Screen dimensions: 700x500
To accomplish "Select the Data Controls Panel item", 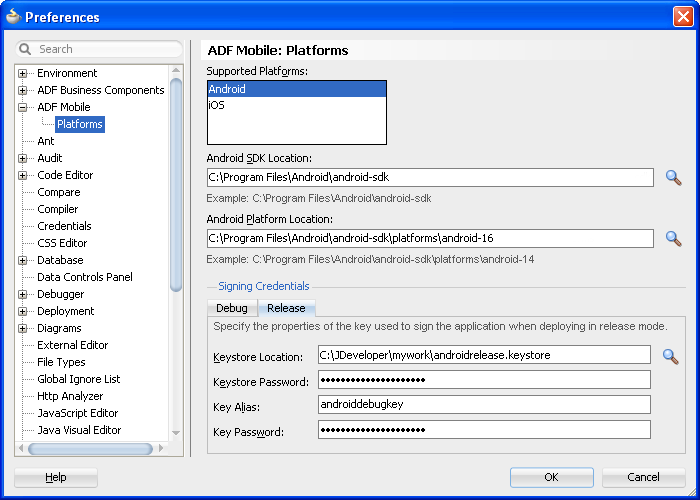I will (85, 277).
